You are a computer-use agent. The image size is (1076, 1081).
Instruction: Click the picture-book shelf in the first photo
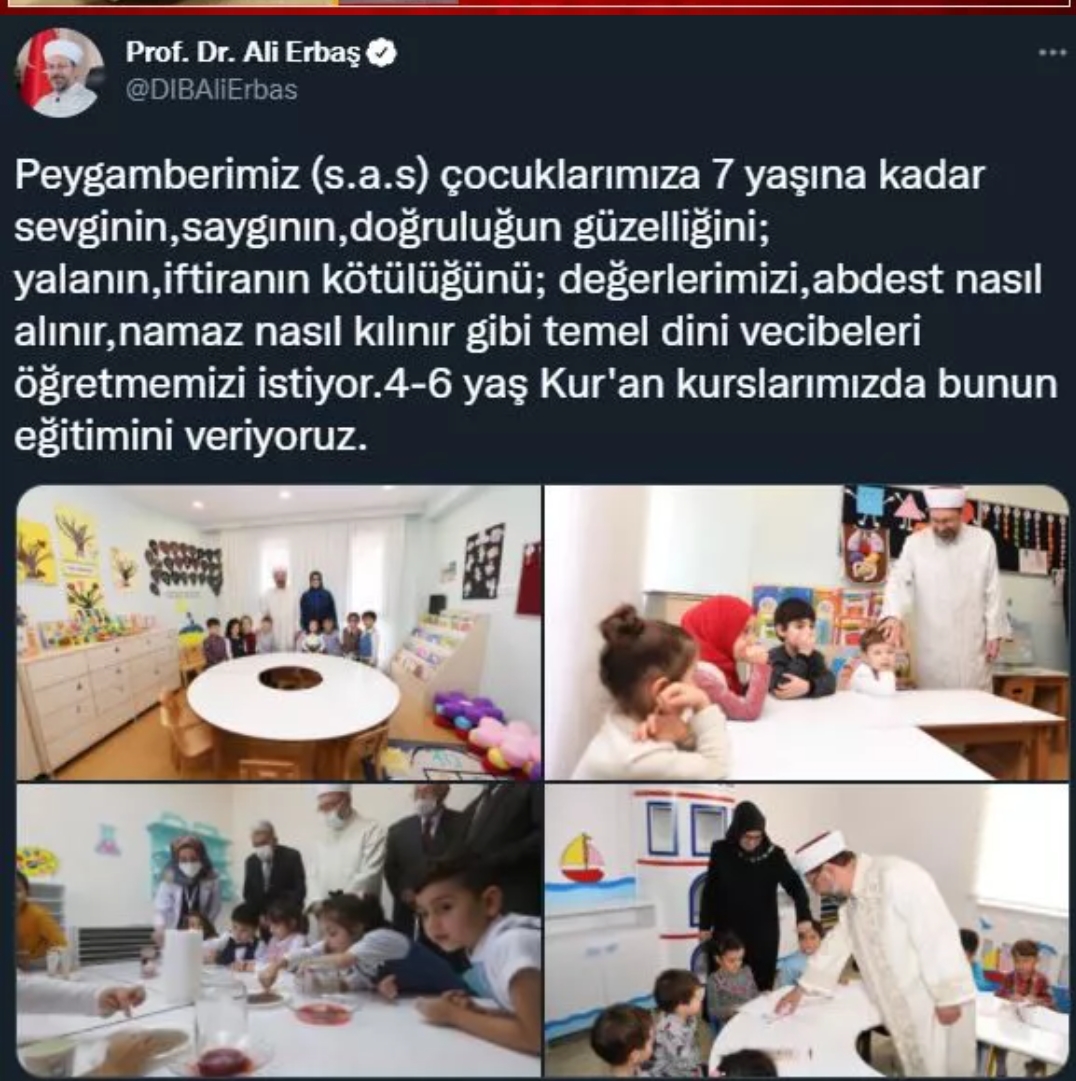coord(437,648)
